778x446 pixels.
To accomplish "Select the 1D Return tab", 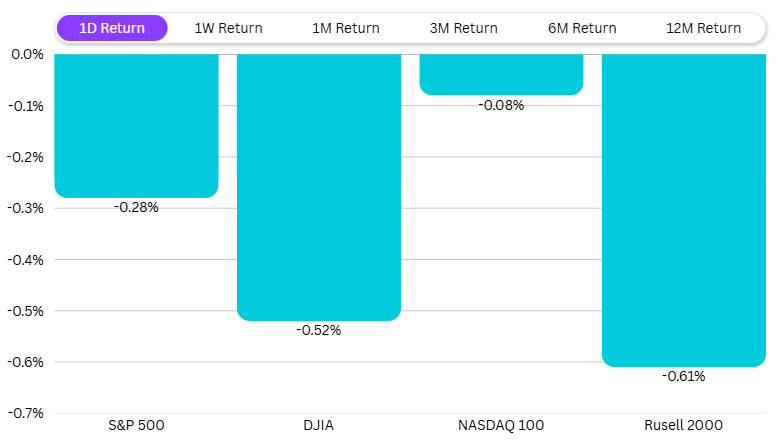I will pyautogui.click(x=111, y=28).
